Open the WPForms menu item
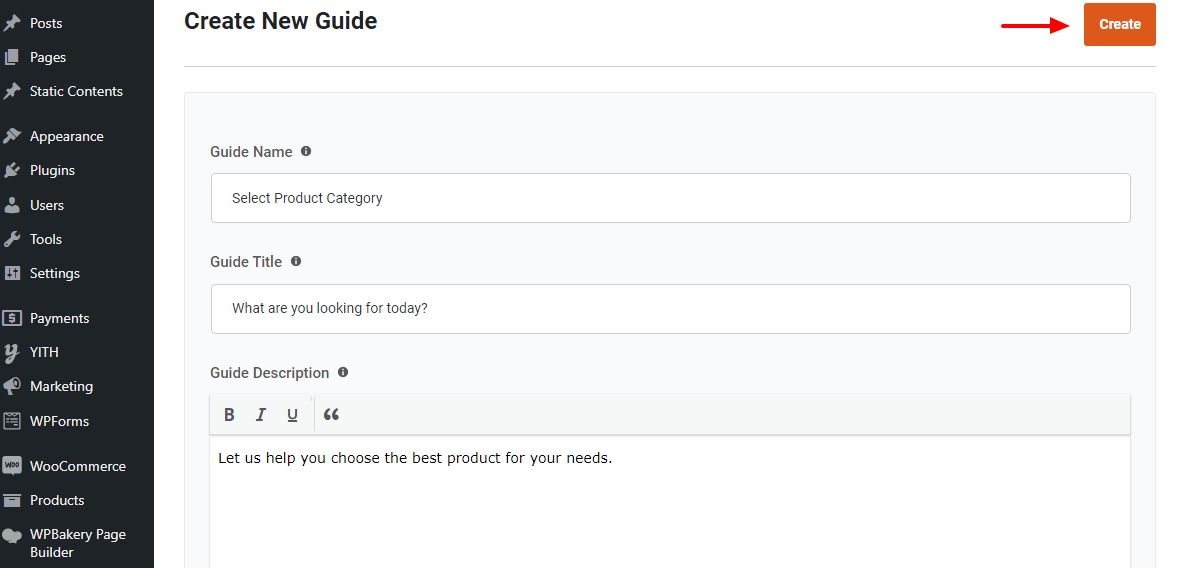 pos(59,421)
